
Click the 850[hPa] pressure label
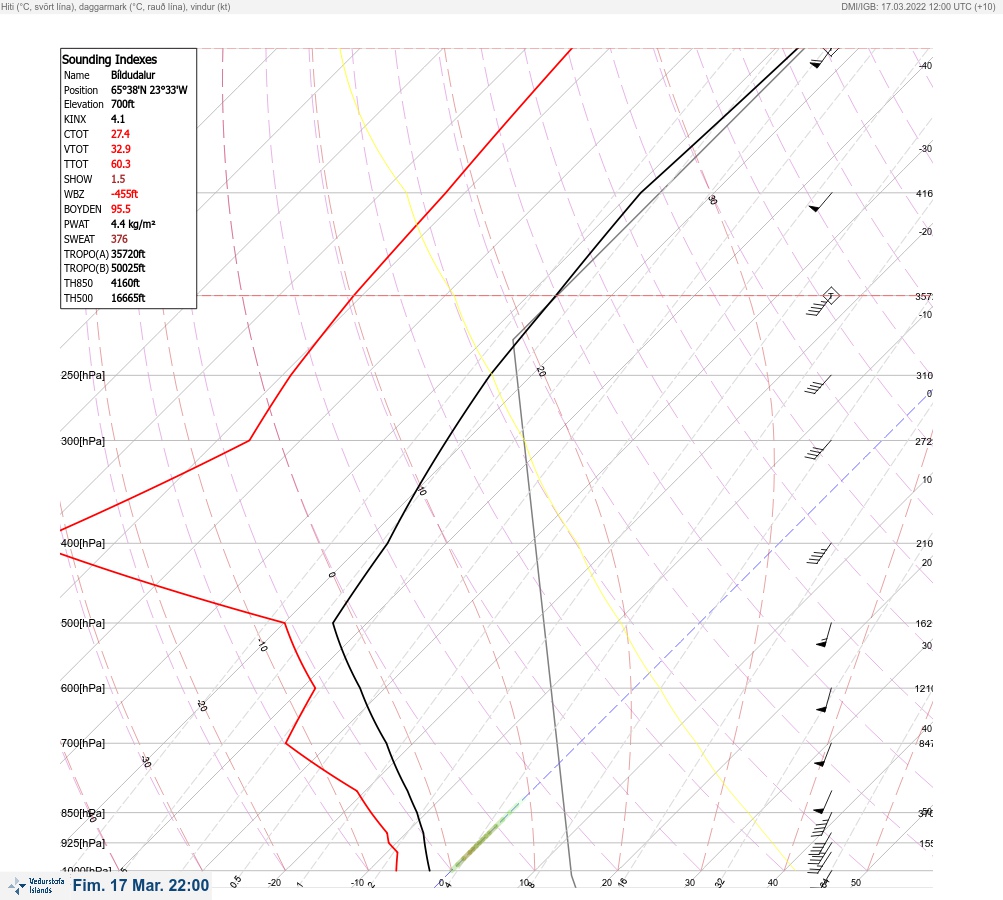[x=83, y=813]
